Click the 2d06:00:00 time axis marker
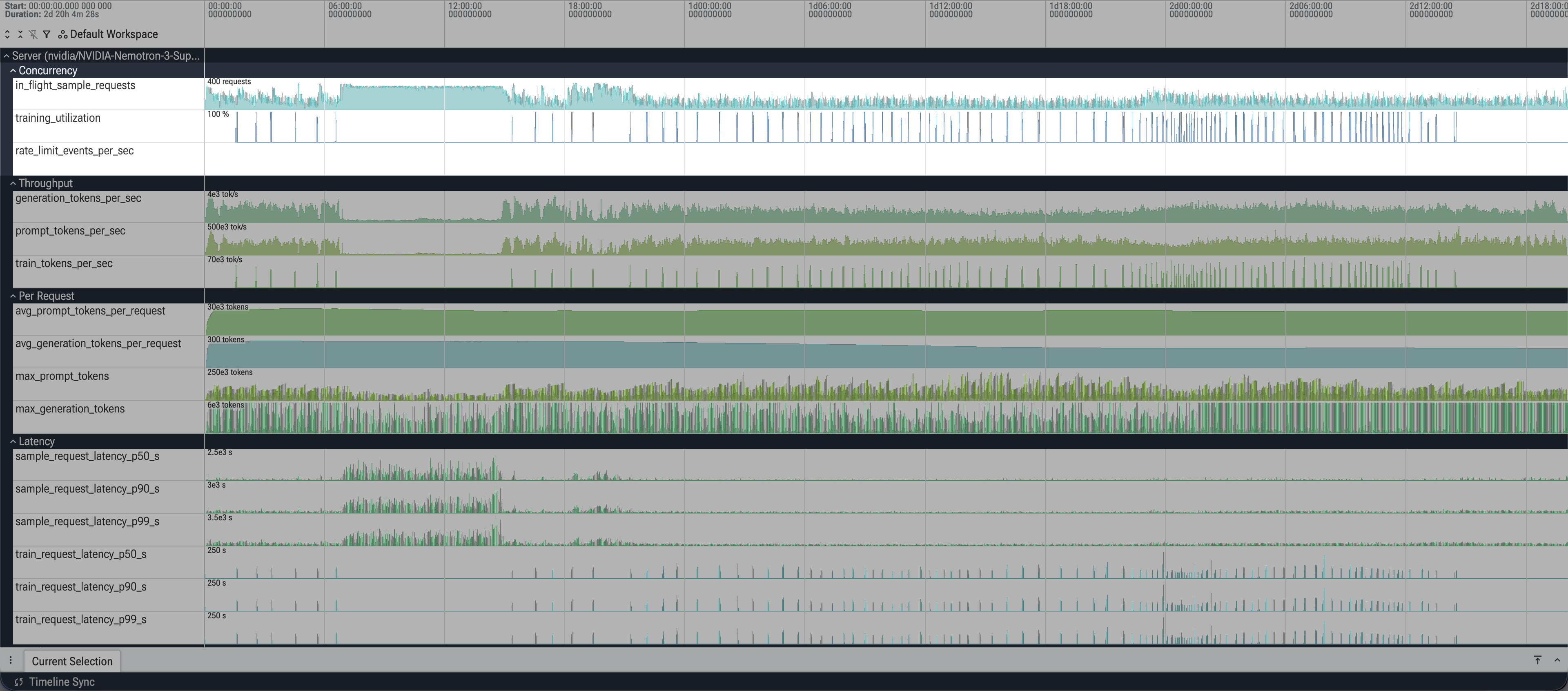Viewport: 1568px width, 691px height. (x=1310, y=10)
